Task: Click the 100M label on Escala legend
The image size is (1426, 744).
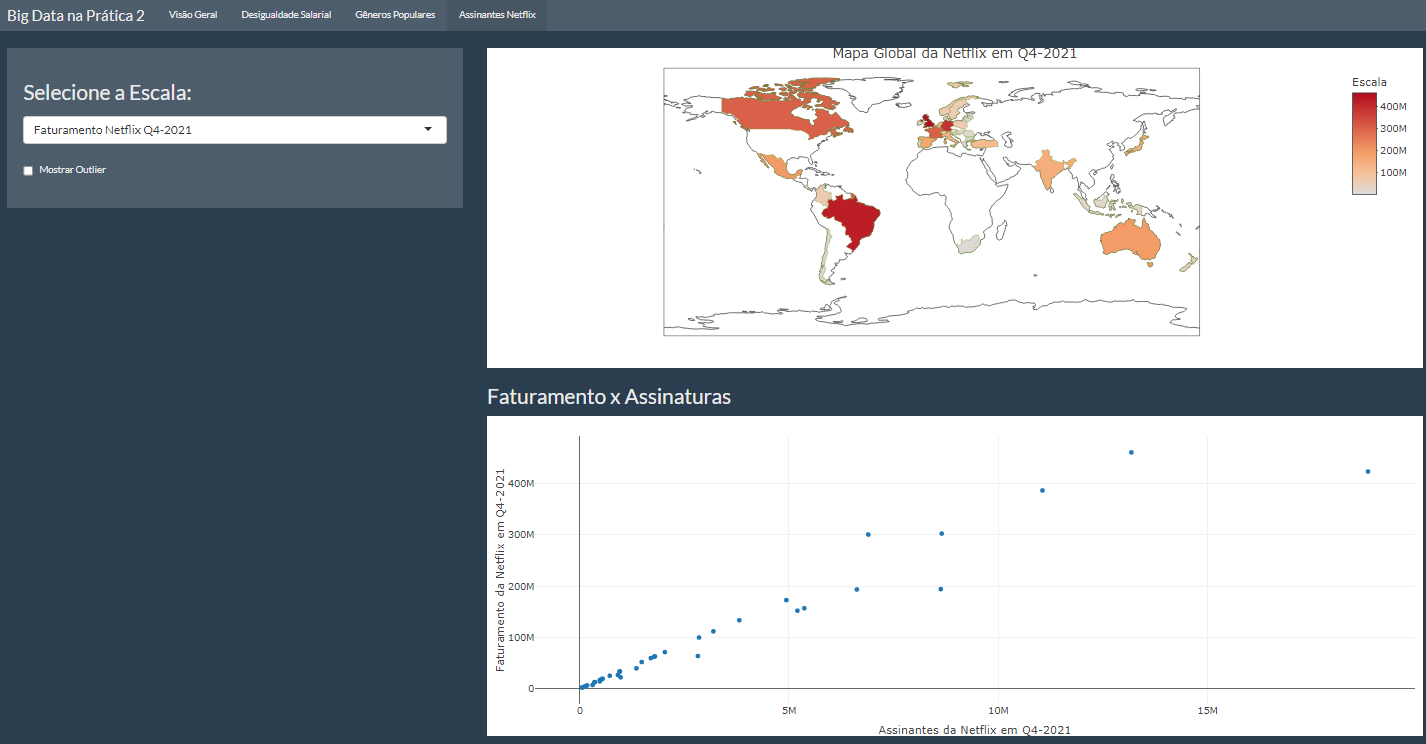Action: click(x=1394, y=173)
